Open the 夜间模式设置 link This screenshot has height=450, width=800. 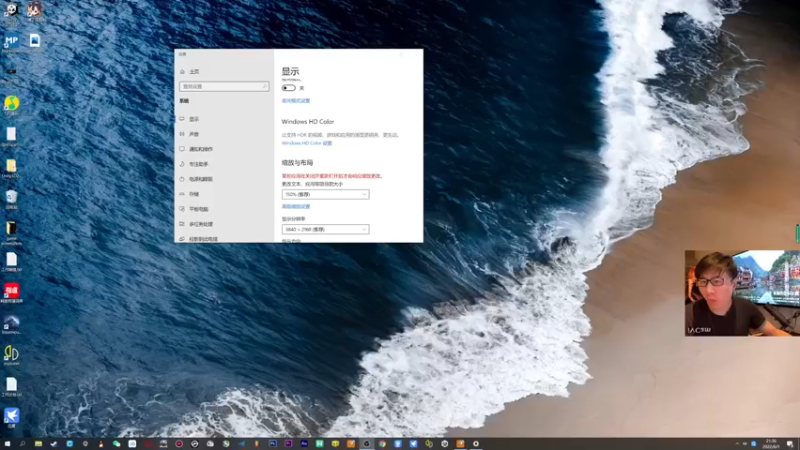[x=296, y=101]
